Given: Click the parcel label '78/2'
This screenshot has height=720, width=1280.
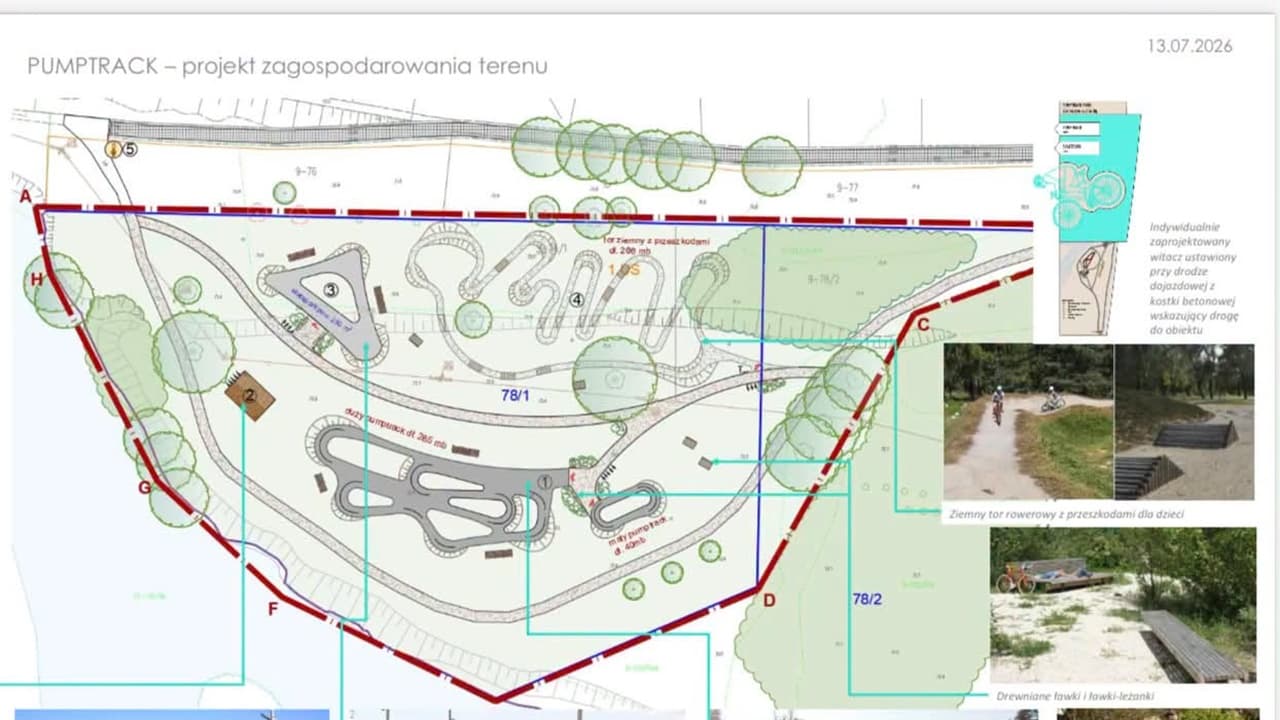Looking at the screenshot, I should pos(867,599).
